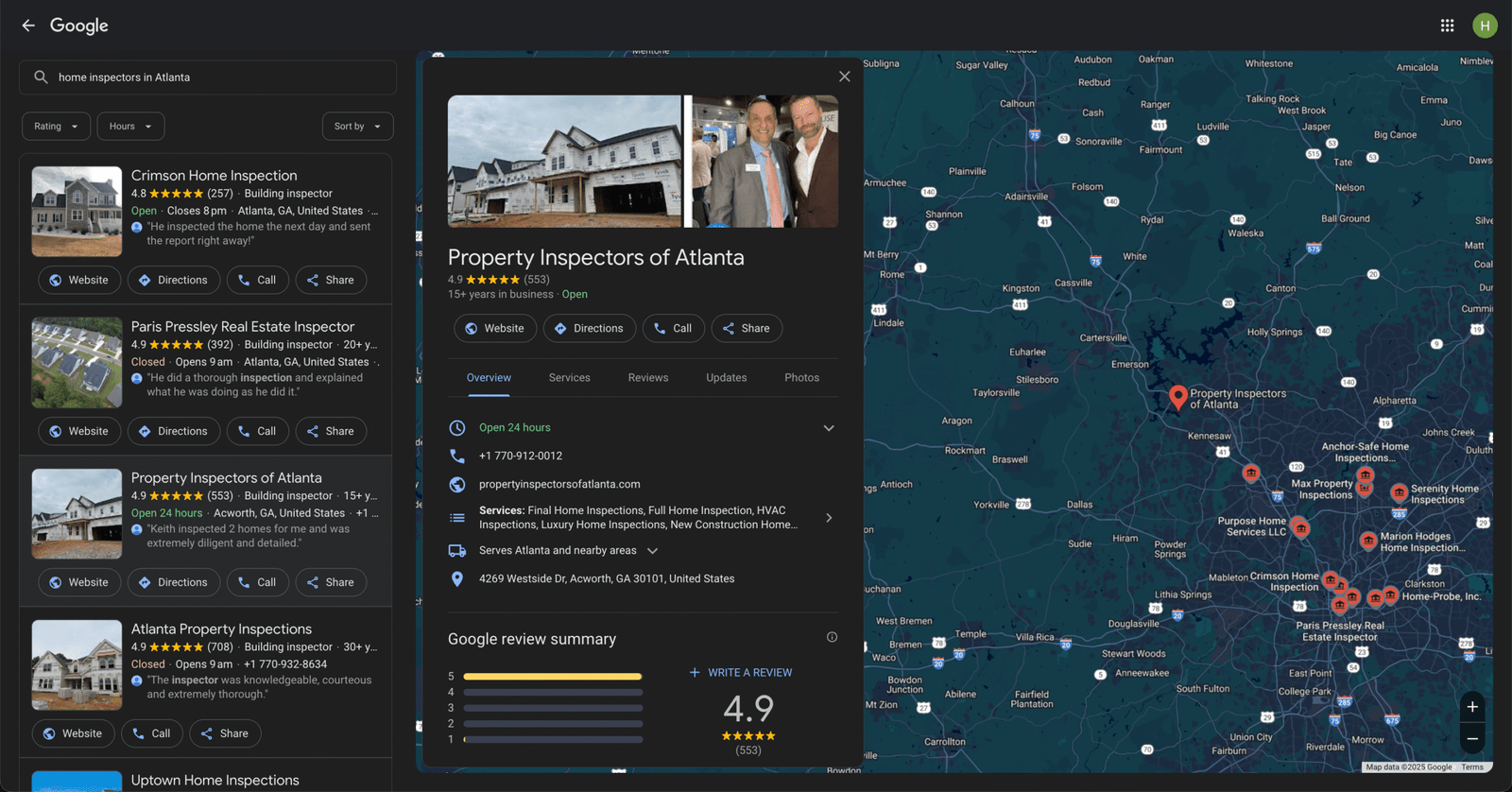Image resolution: width=1512 pixels, height=792 pixels.
Task: Open Atlanta Property Inspections listing title
Action: click(221, 629)
